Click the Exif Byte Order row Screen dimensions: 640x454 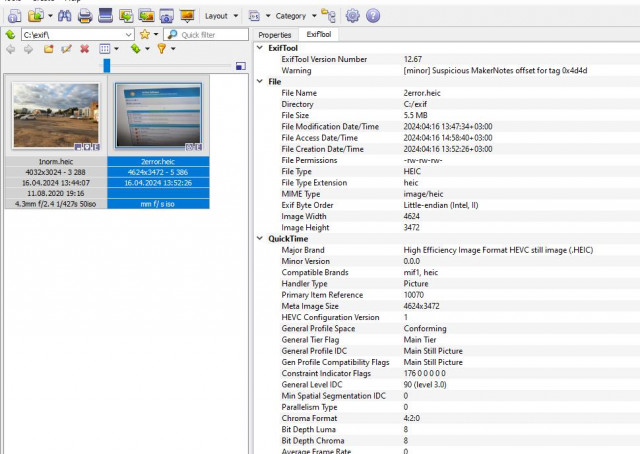pyautogui.click(x=447, y=205)
